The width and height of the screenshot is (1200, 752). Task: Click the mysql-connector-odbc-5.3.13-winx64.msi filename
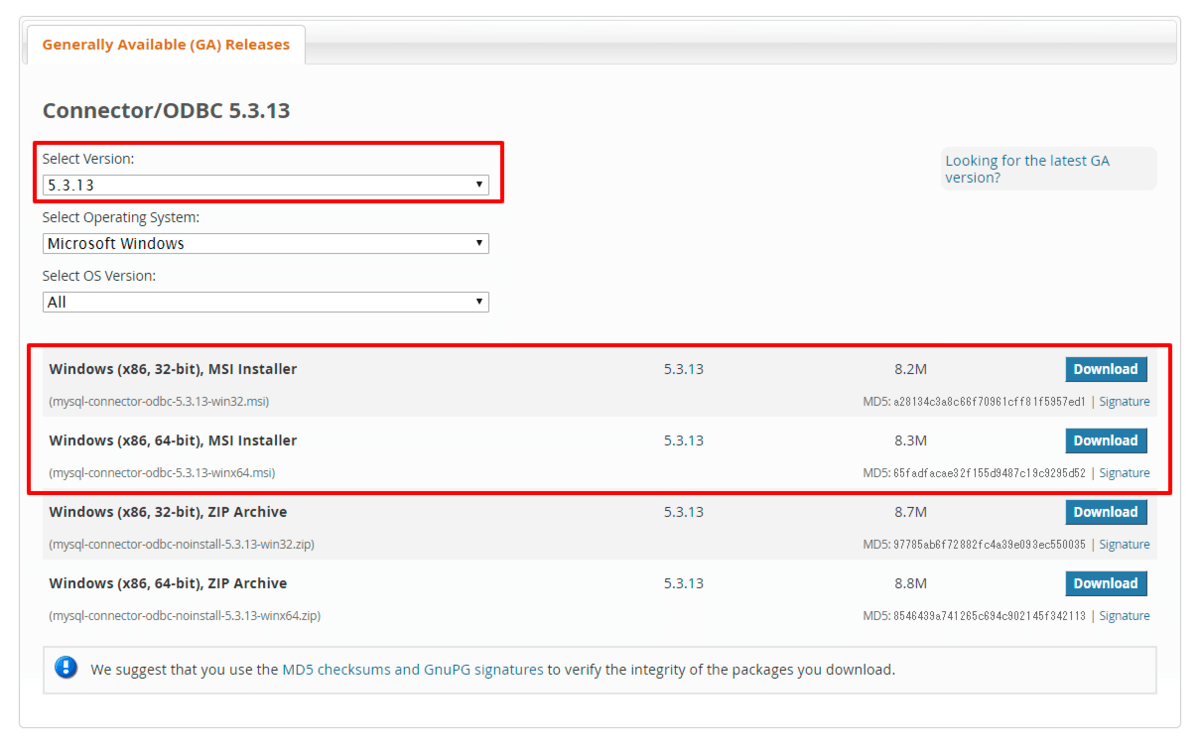point(162,473)
